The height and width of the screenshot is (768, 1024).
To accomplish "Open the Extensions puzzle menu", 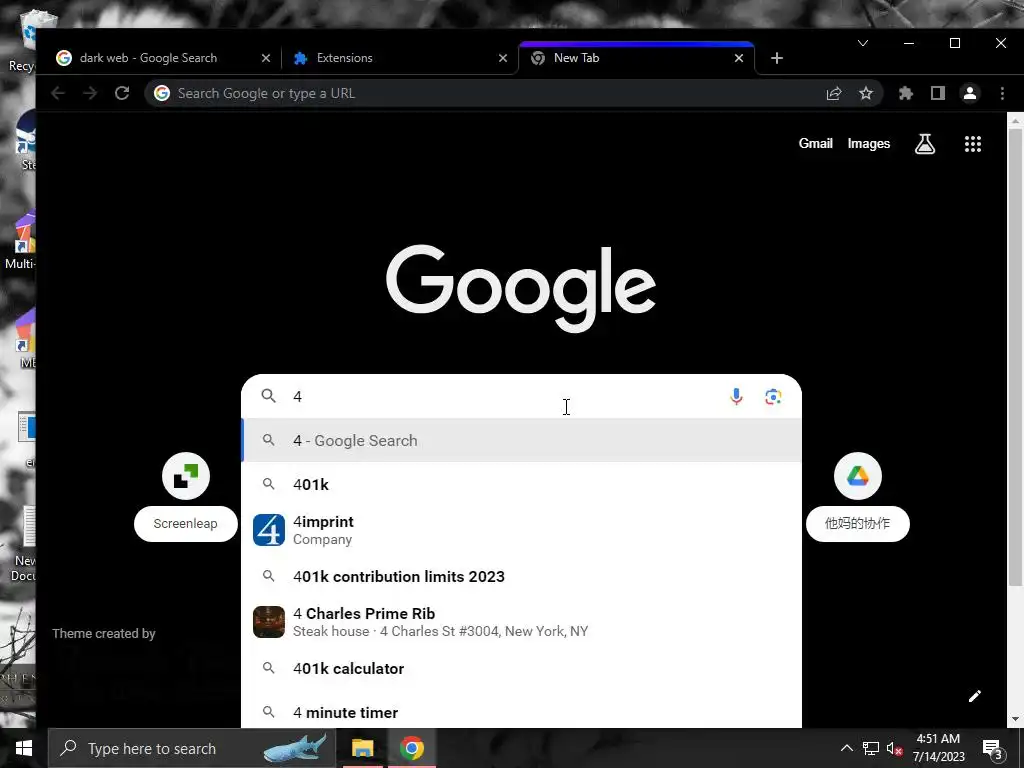I will (x=905, y=93).
